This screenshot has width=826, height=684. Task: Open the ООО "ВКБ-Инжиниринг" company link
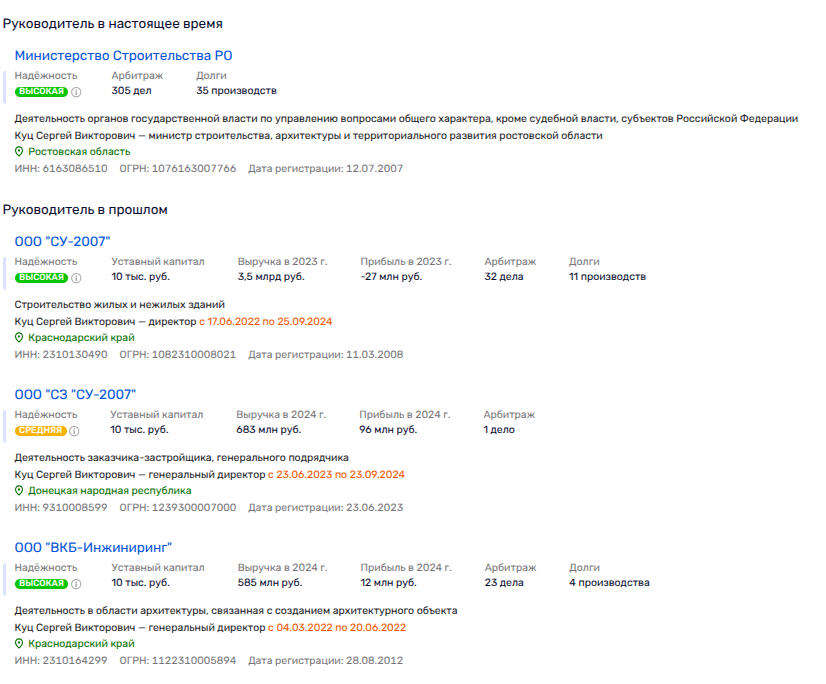[x=94, y=547]
